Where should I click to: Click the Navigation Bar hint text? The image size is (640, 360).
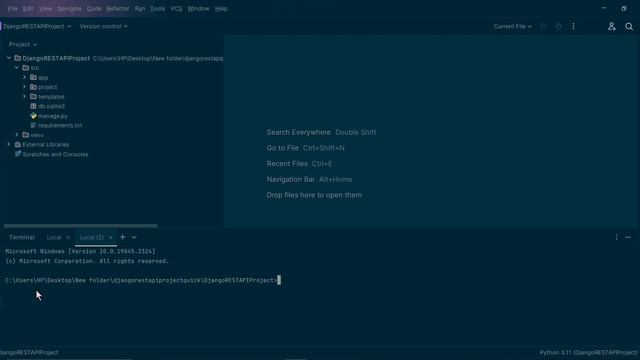click(x=291, y=179)
